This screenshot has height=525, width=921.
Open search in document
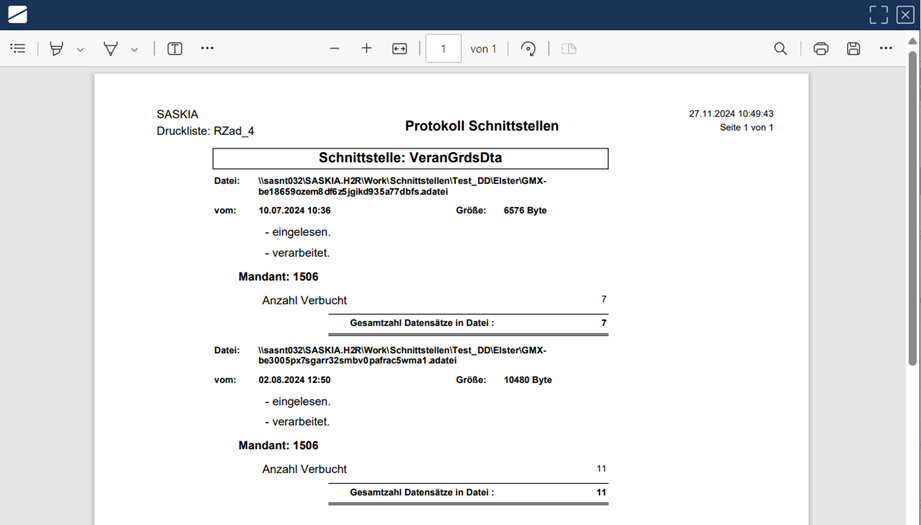(781, 48)
